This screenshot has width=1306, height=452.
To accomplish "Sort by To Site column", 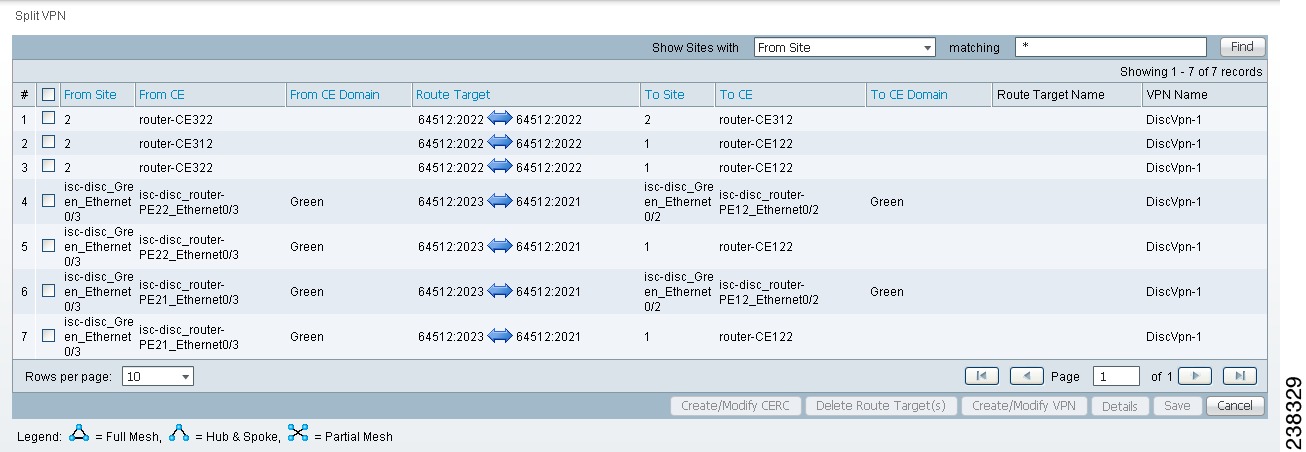I will pos(664,95).
